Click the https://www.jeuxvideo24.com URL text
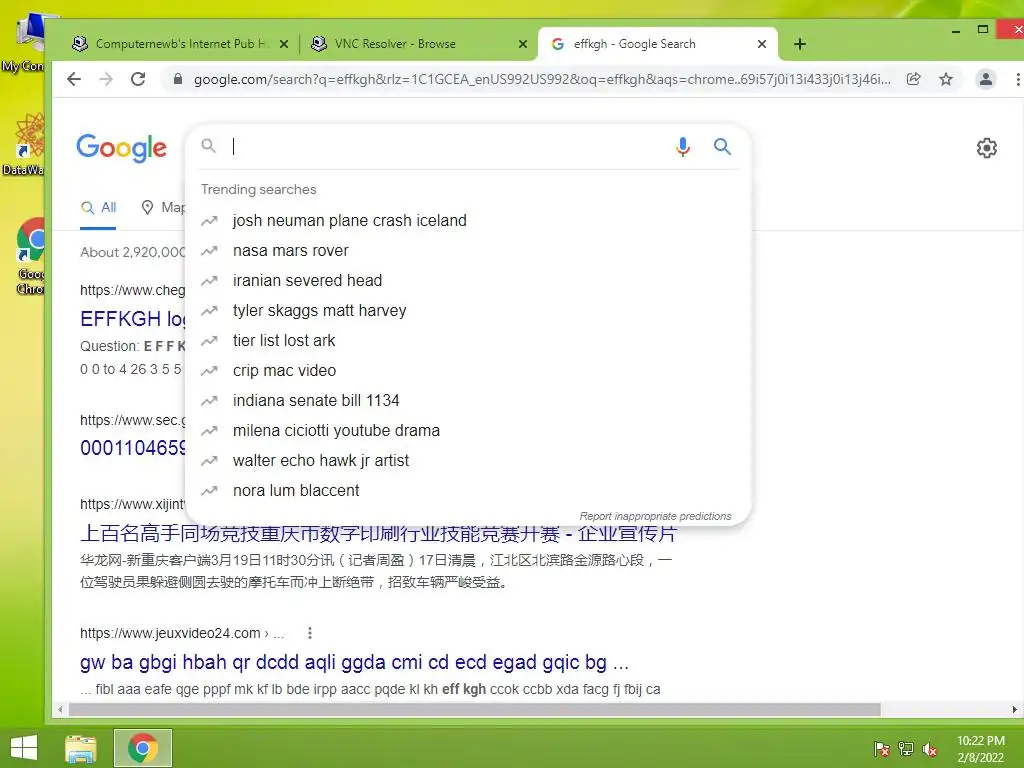 170,633
